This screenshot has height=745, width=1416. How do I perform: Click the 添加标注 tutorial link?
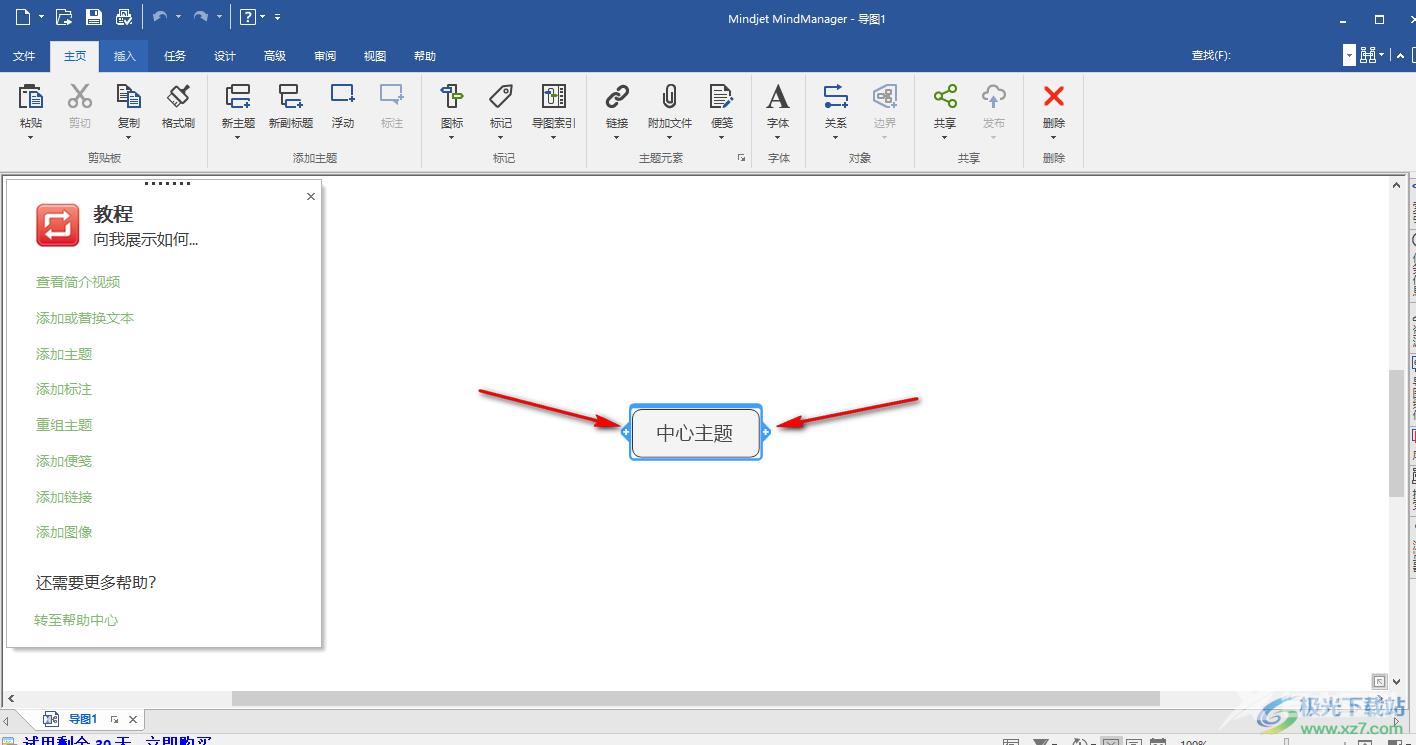(x=64, y=389)
